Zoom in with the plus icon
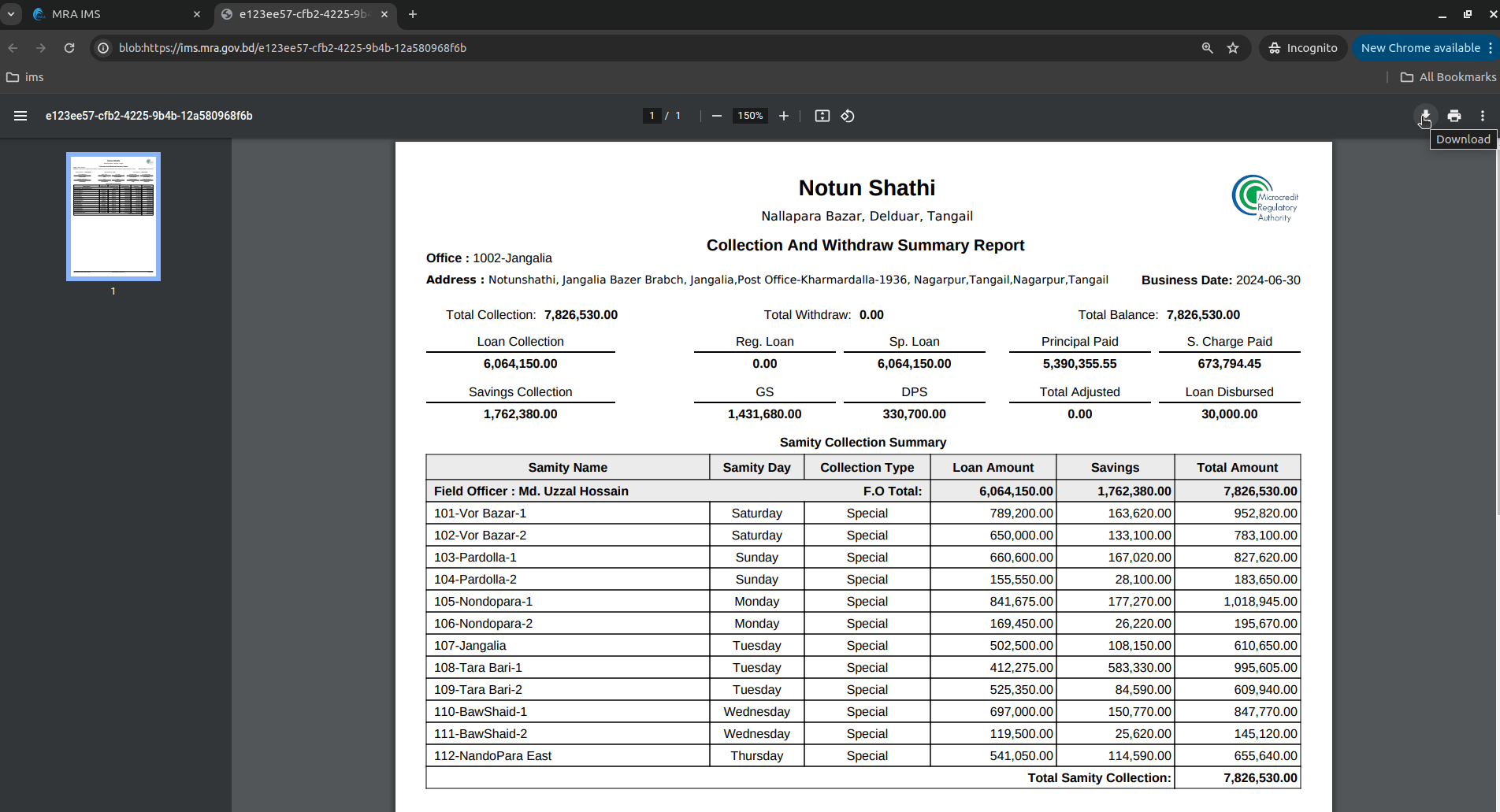1500x812 pixels. click(784, 116)
